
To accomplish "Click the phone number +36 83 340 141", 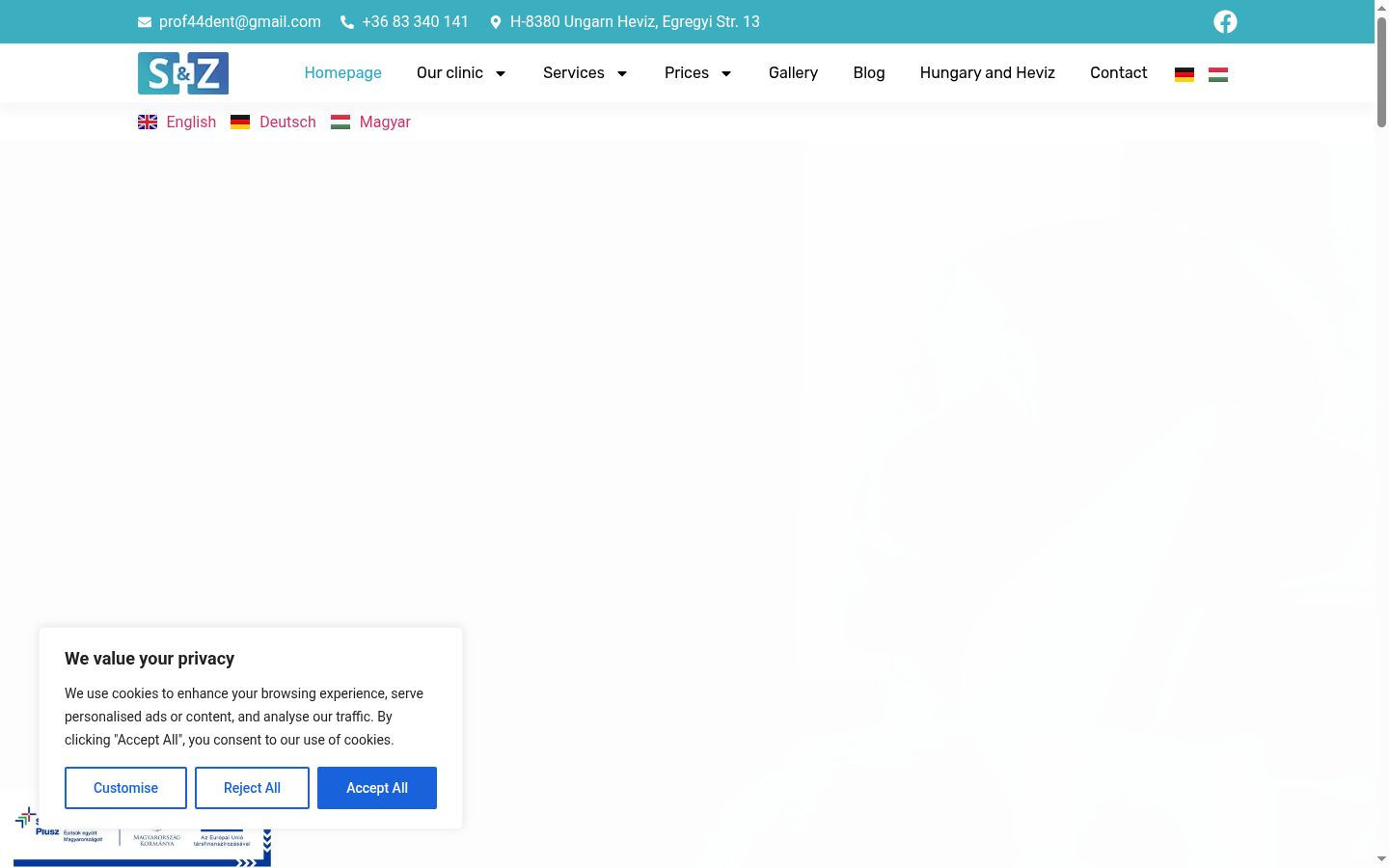I will click(x=416, y=22).
